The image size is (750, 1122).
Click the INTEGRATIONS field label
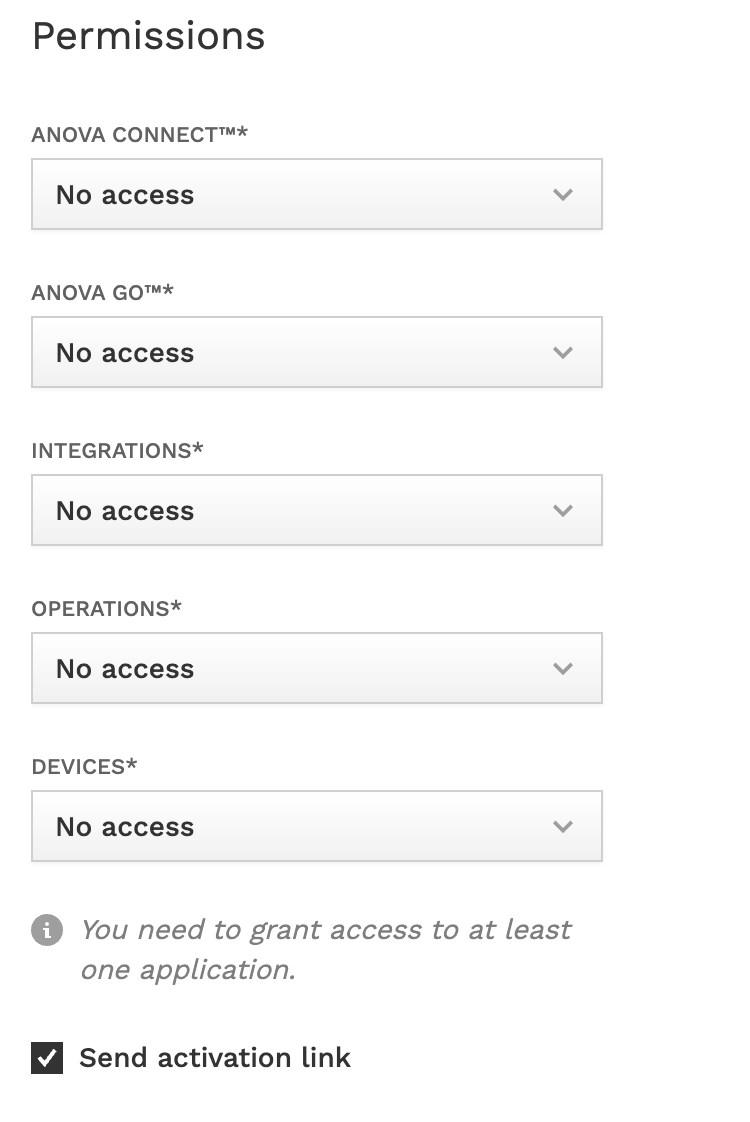pos(117,451)
